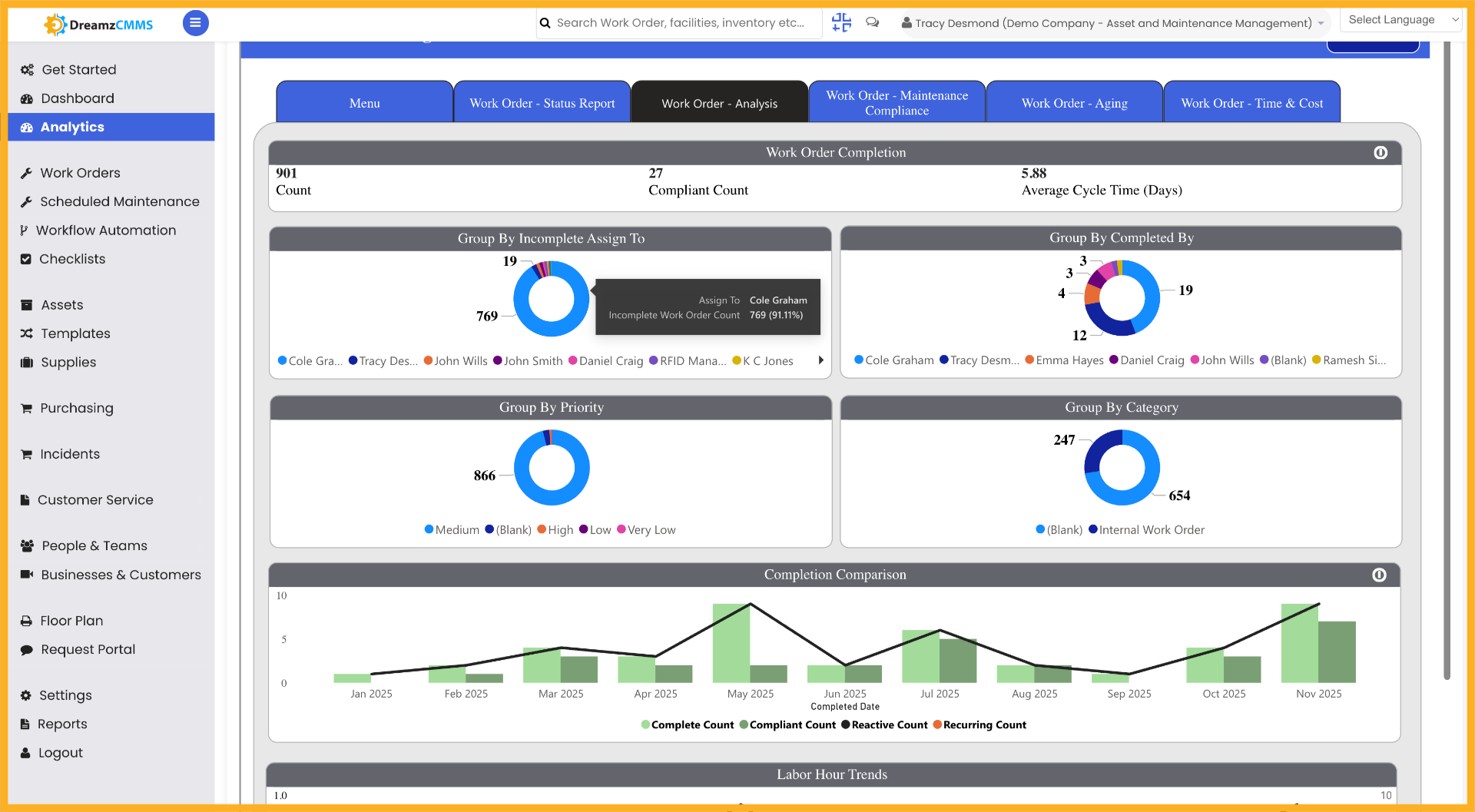Image resolution: width=1475 pixels, height=812 pixels.
Task: Click the Nov 2025 Compliant Count bar
Action: pyautogui.click(x=1337, y=652)
